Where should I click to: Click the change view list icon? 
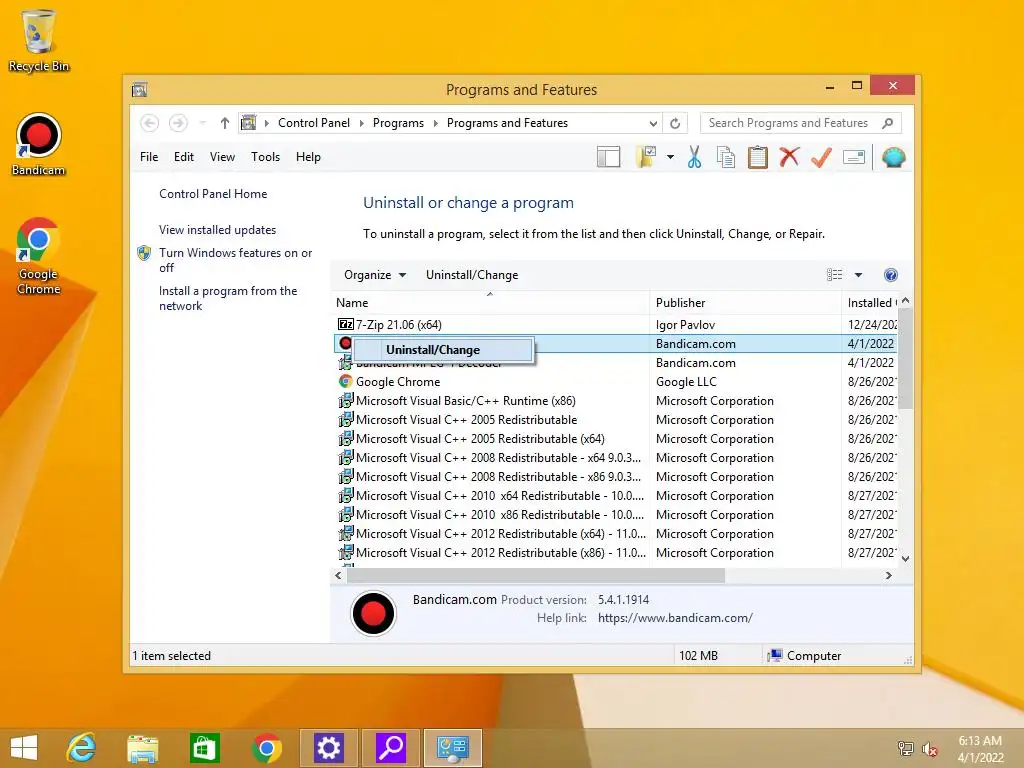[834, 275]
